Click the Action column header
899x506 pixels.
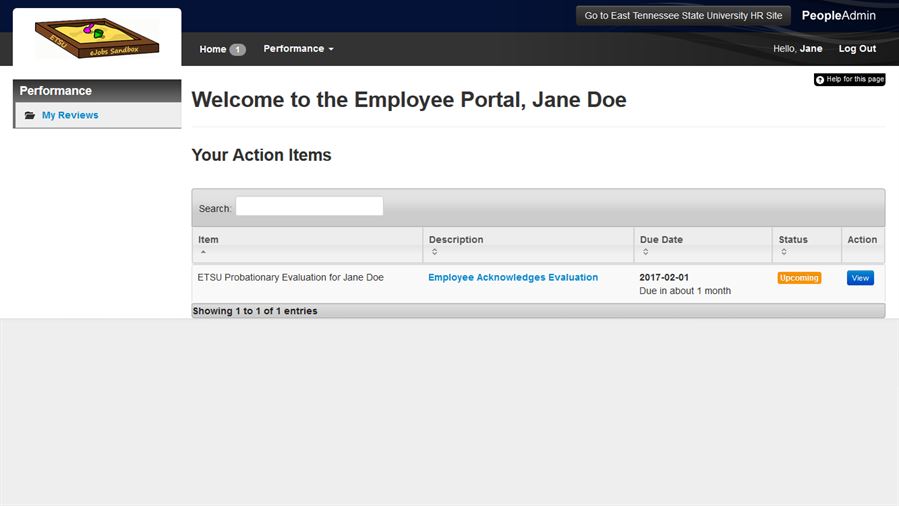[x=862, y=240]
